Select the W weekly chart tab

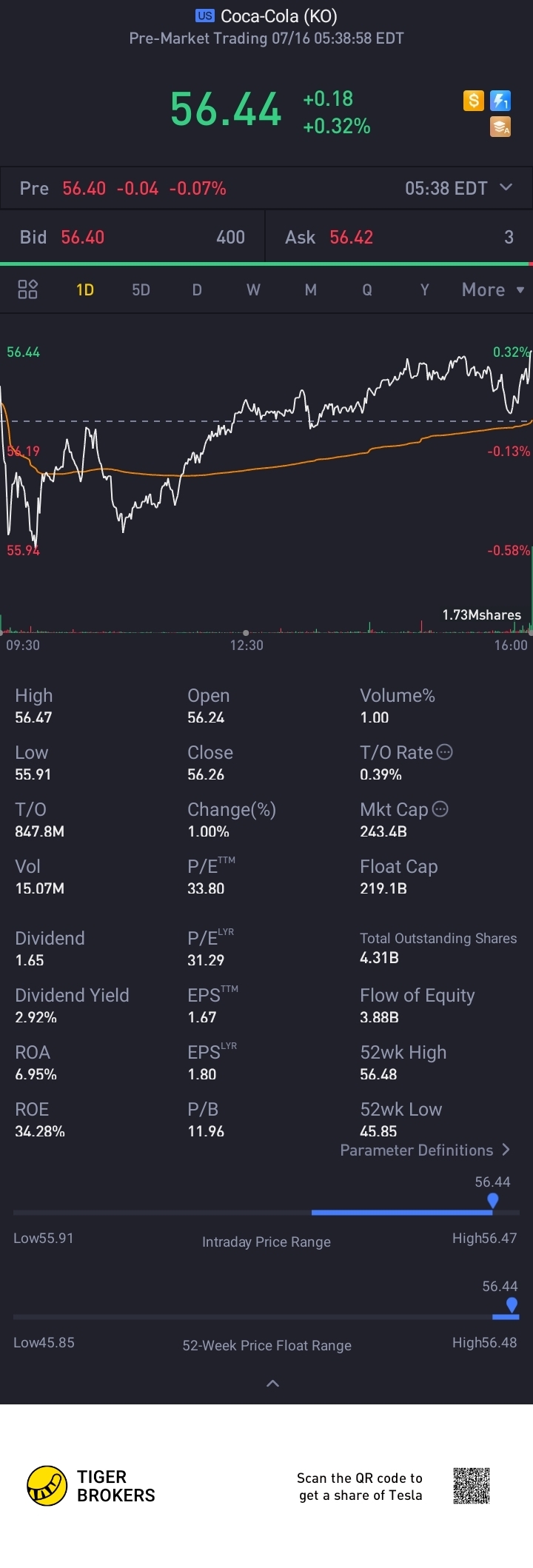pyautogui.click(x=253, y=289)
